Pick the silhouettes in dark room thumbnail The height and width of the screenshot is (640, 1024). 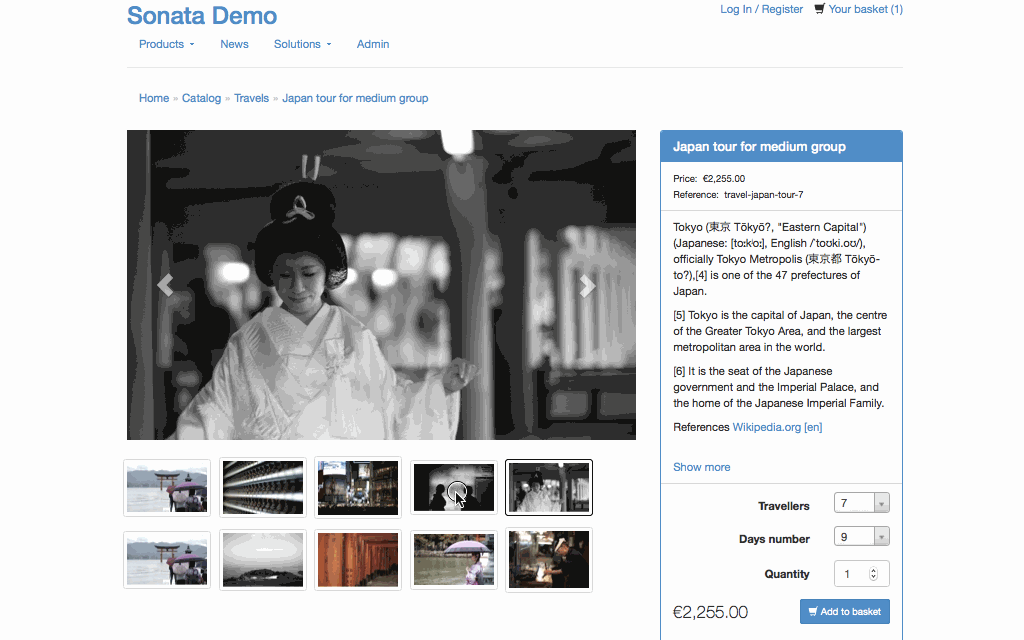[453, 487]
